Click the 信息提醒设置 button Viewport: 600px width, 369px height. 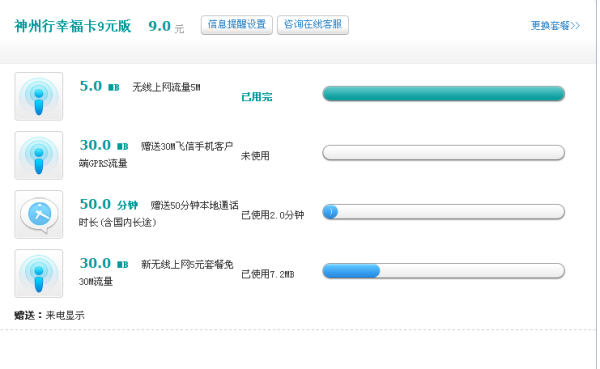(x=236, y=25)
